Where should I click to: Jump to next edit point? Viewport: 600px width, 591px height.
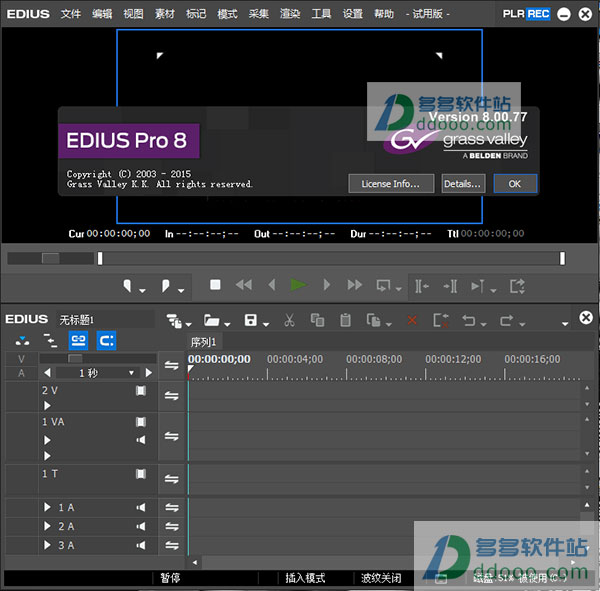click(x=450, y=286)
